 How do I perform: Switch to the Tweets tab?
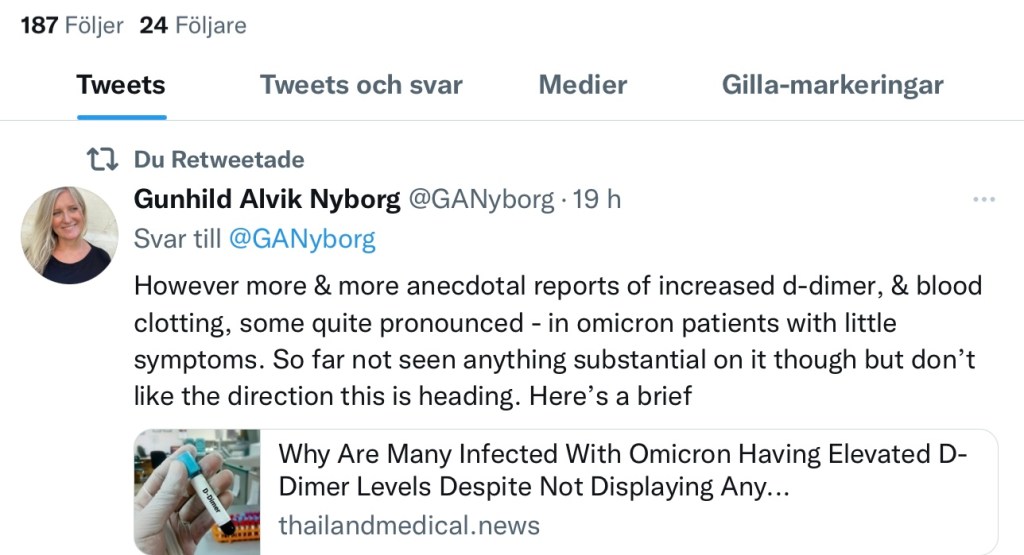[121, 85]
